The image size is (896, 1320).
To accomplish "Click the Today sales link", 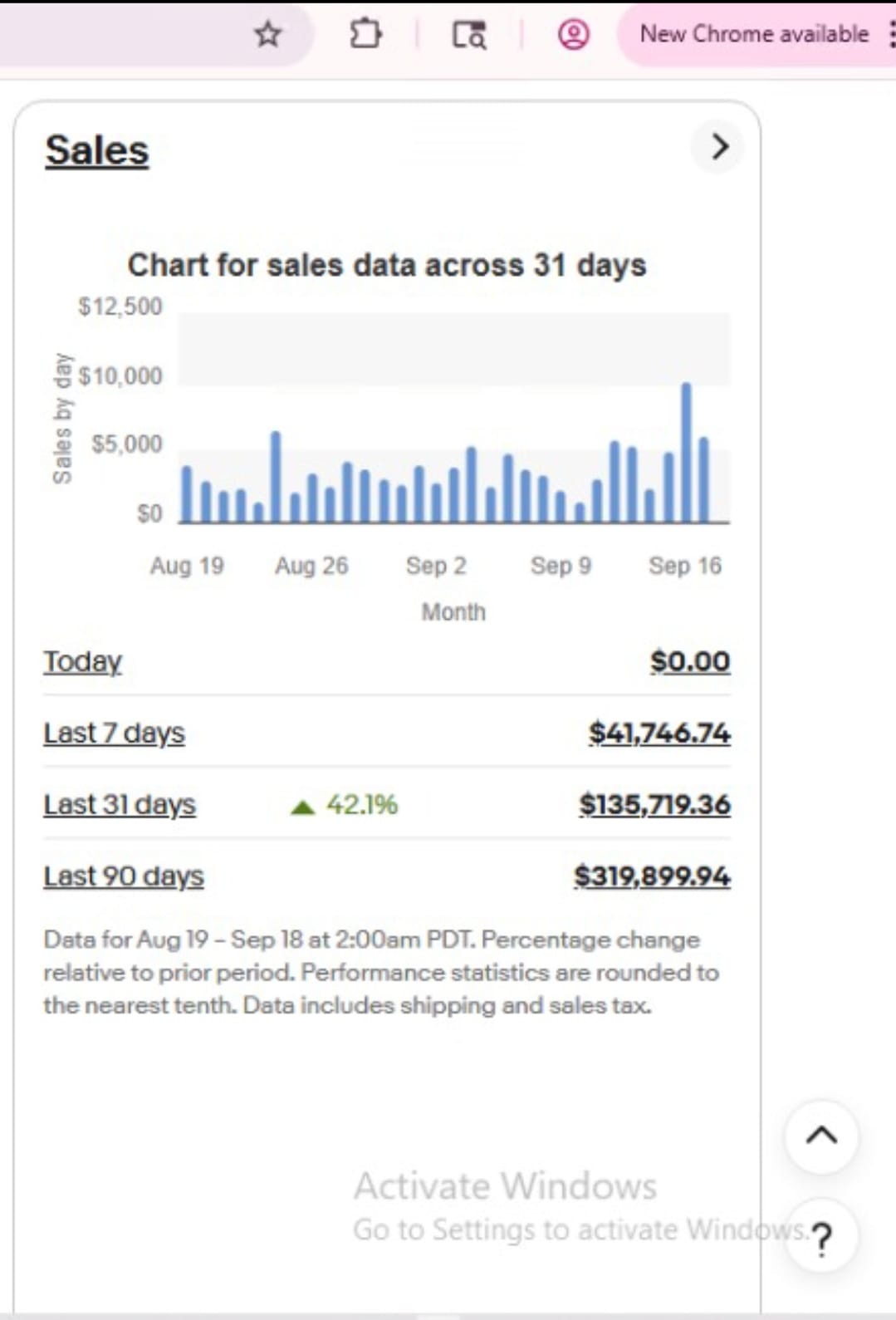I will click(x=82, y=662).
